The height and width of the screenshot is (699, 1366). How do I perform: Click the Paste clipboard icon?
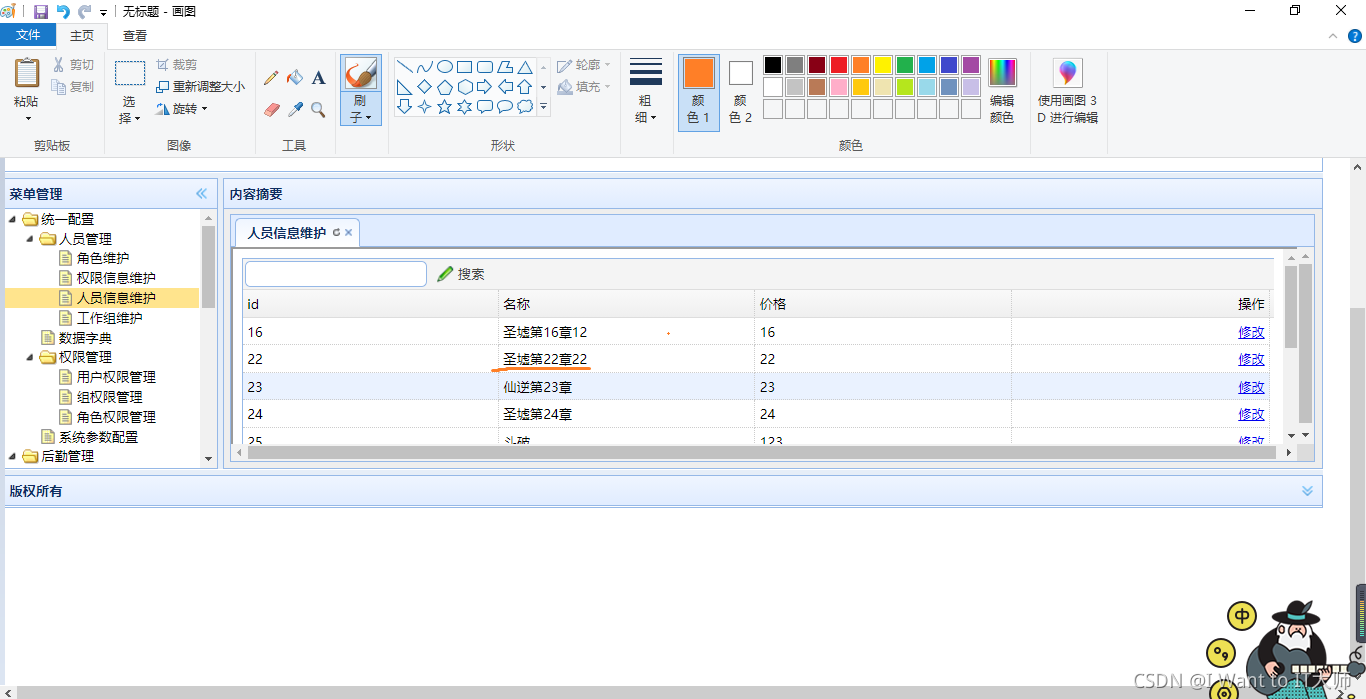[x=27, y=73]
